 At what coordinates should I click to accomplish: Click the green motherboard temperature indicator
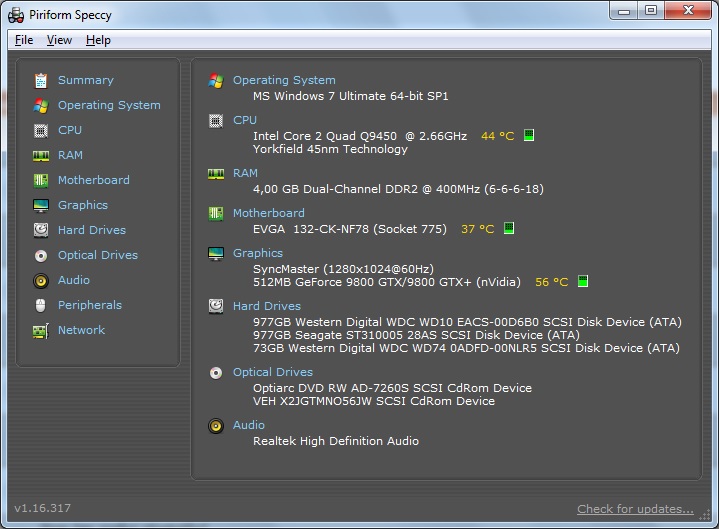pos(508,228)
